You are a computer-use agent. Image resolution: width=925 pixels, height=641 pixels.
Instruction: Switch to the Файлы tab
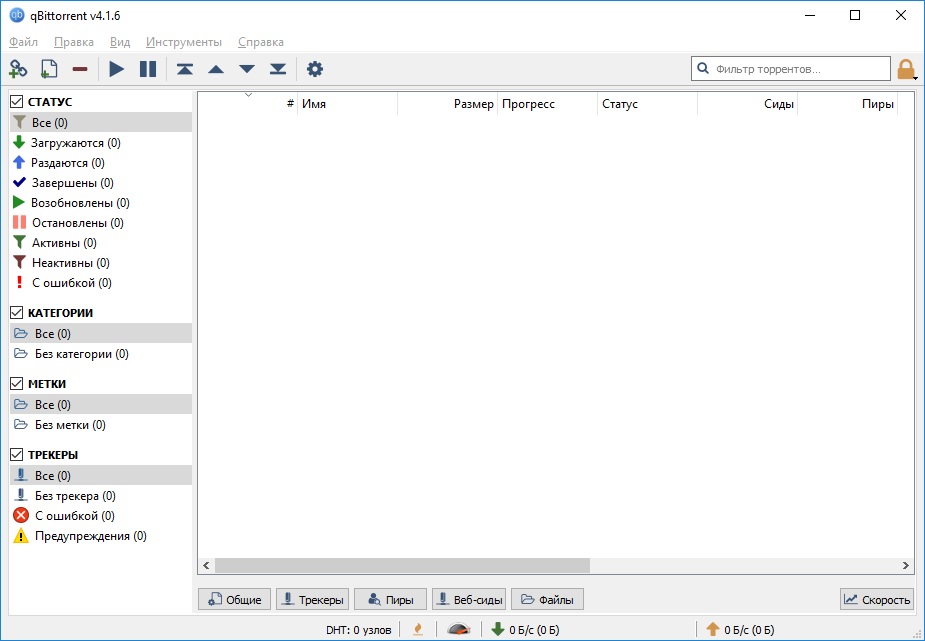tap(547, 599)
